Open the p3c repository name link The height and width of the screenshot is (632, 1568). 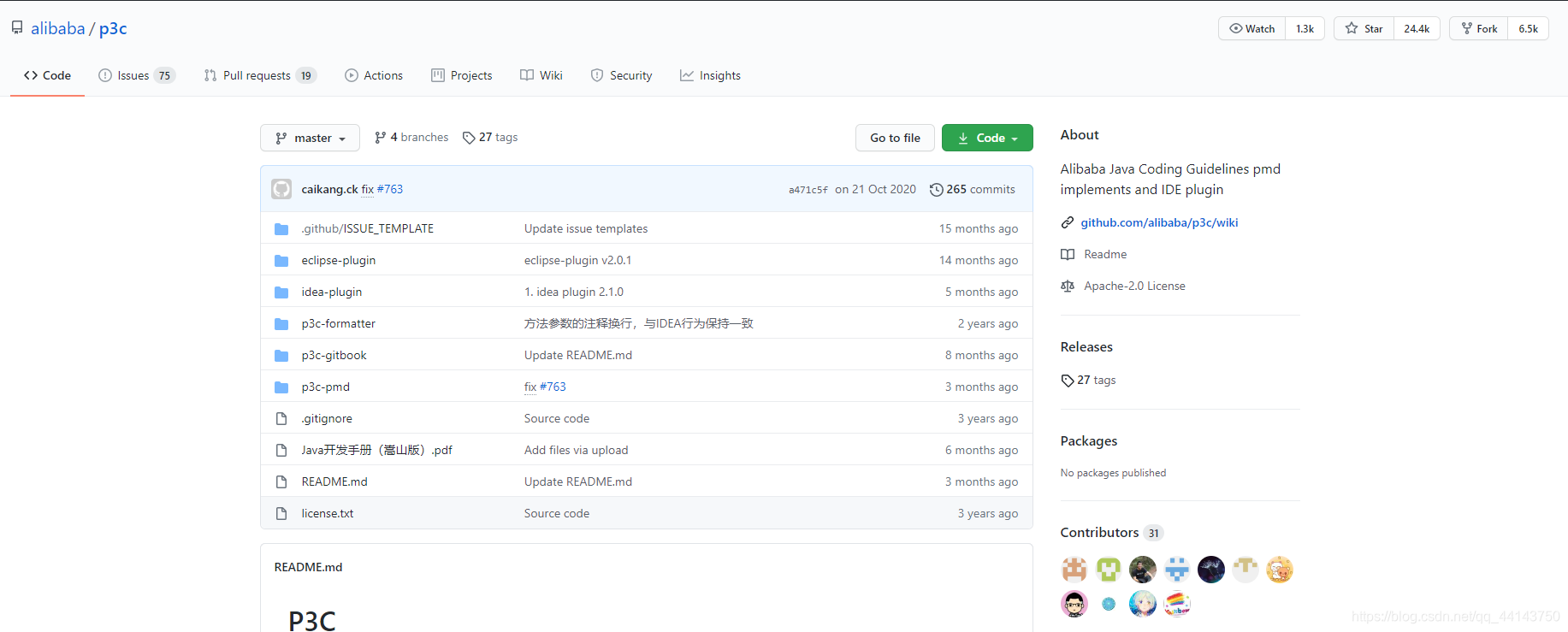[x=113, y=28]
